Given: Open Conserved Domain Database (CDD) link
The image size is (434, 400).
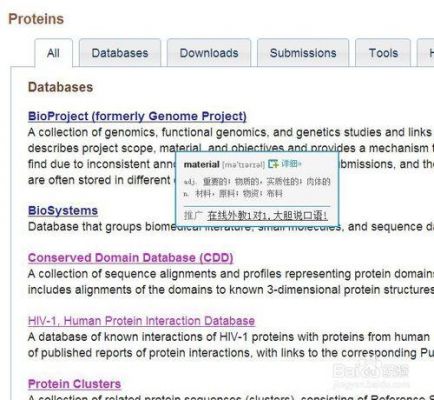Looking at the screenshot, I should (130, 257).
